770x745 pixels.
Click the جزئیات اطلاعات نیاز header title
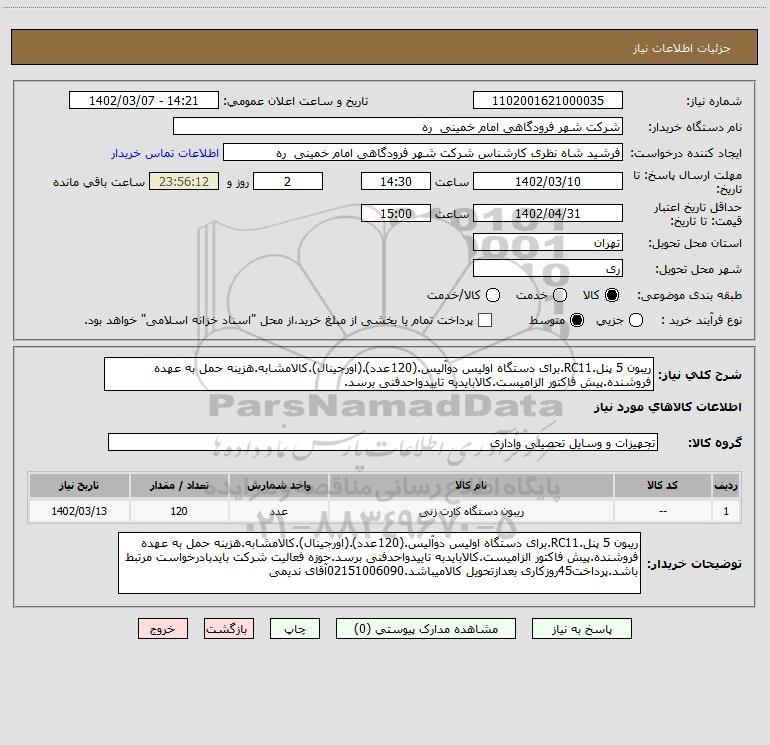681,48
